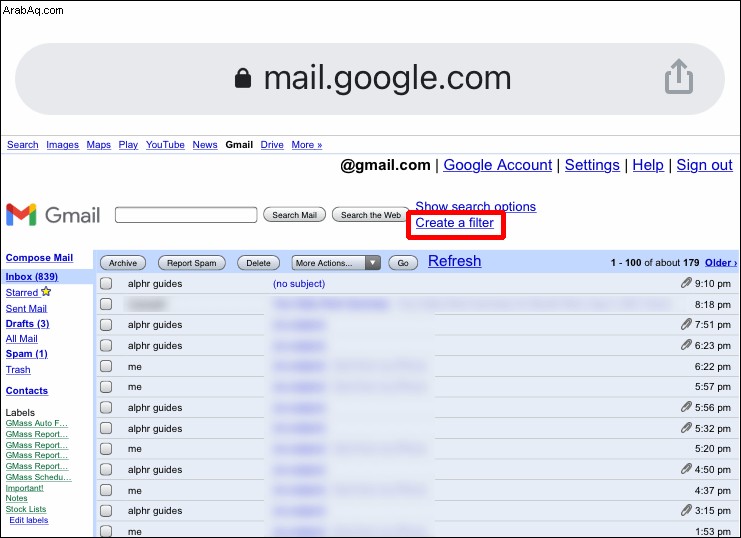The image size is (741, 538).
Task: Open the Drafts (3) folder
Action: click(27, 324)
